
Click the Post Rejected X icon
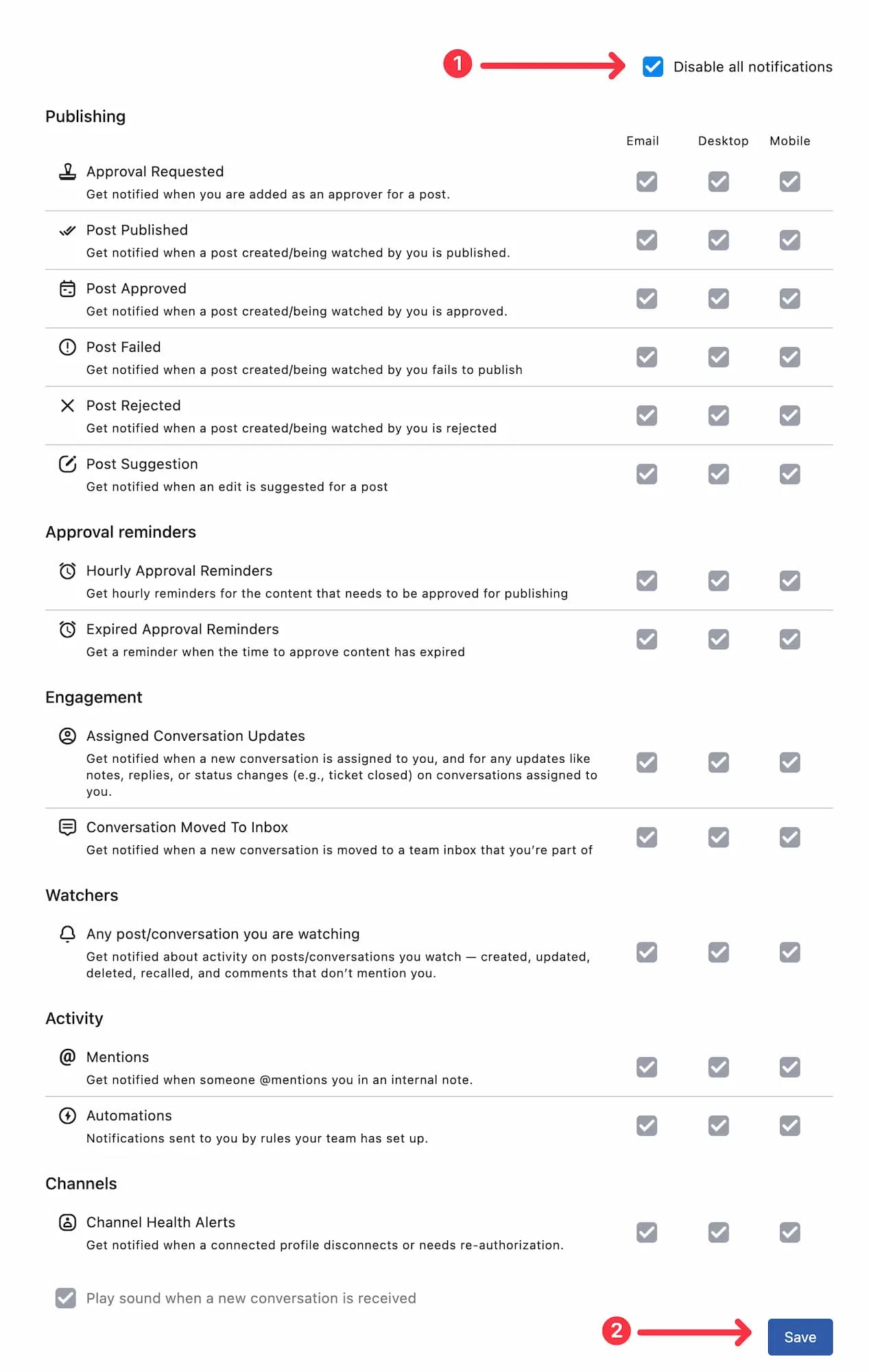click(67, 405)
